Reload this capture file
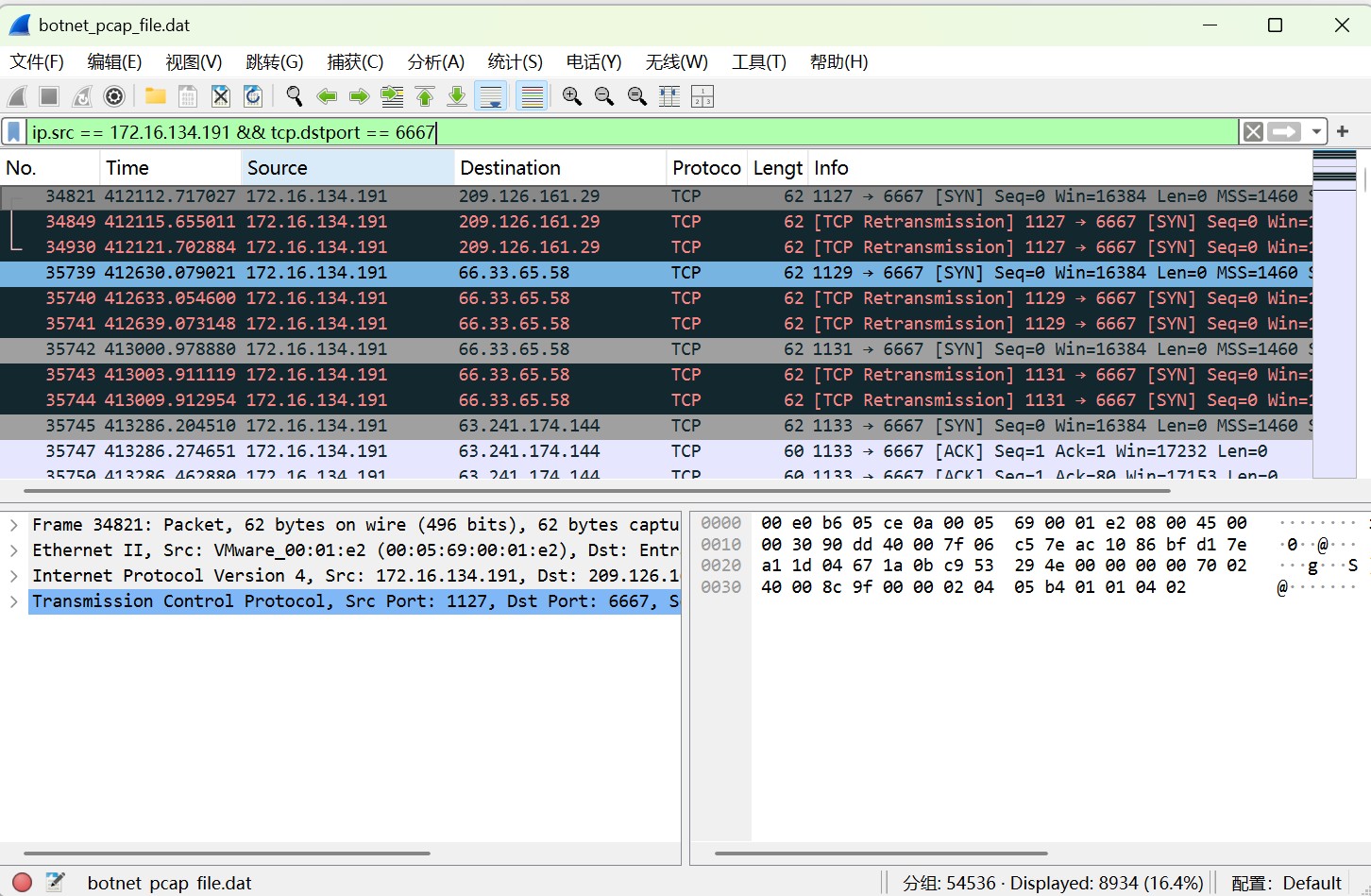Image resolution: width=1371 pixels, height=896 pixels. click(x=253, y=96)
